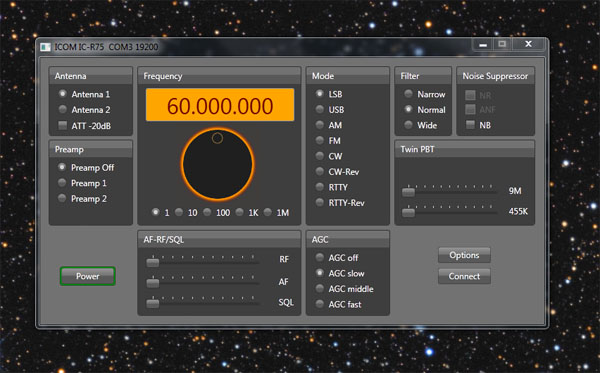Click the RF gain slider handle
The image size is (600, 373).
153,262
